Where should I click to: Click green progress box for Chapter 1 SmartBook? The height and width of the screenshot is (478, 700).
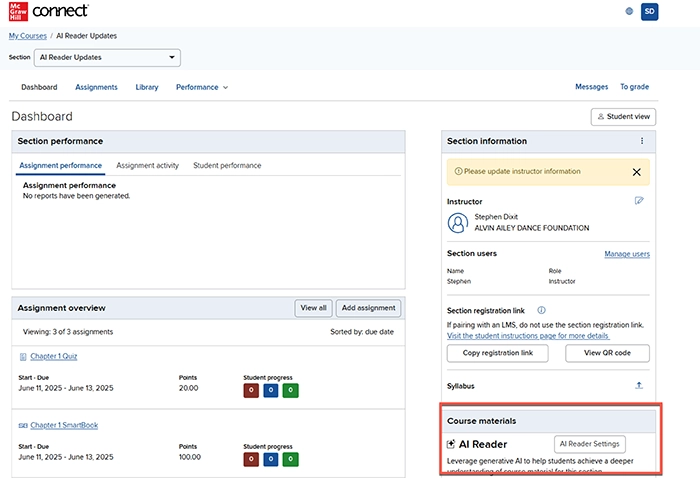click(291, 459)
